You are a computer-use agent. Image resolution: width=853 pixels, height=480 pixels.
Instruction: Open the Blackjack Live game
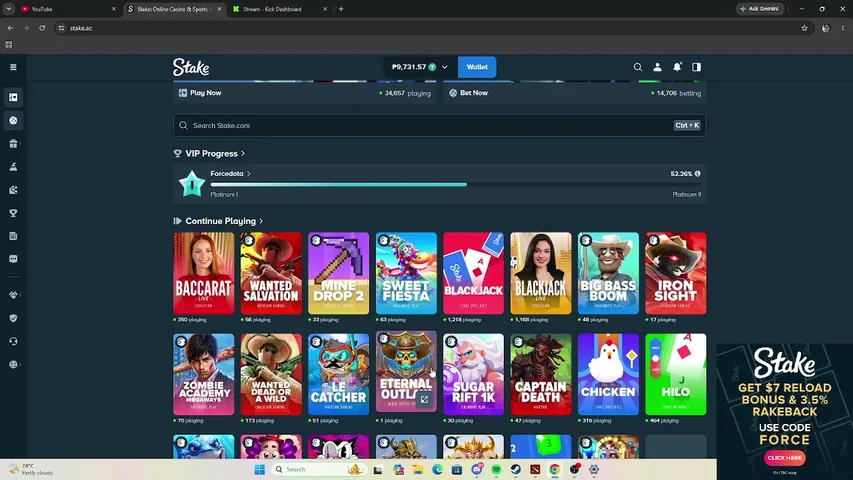pos(541,273)
